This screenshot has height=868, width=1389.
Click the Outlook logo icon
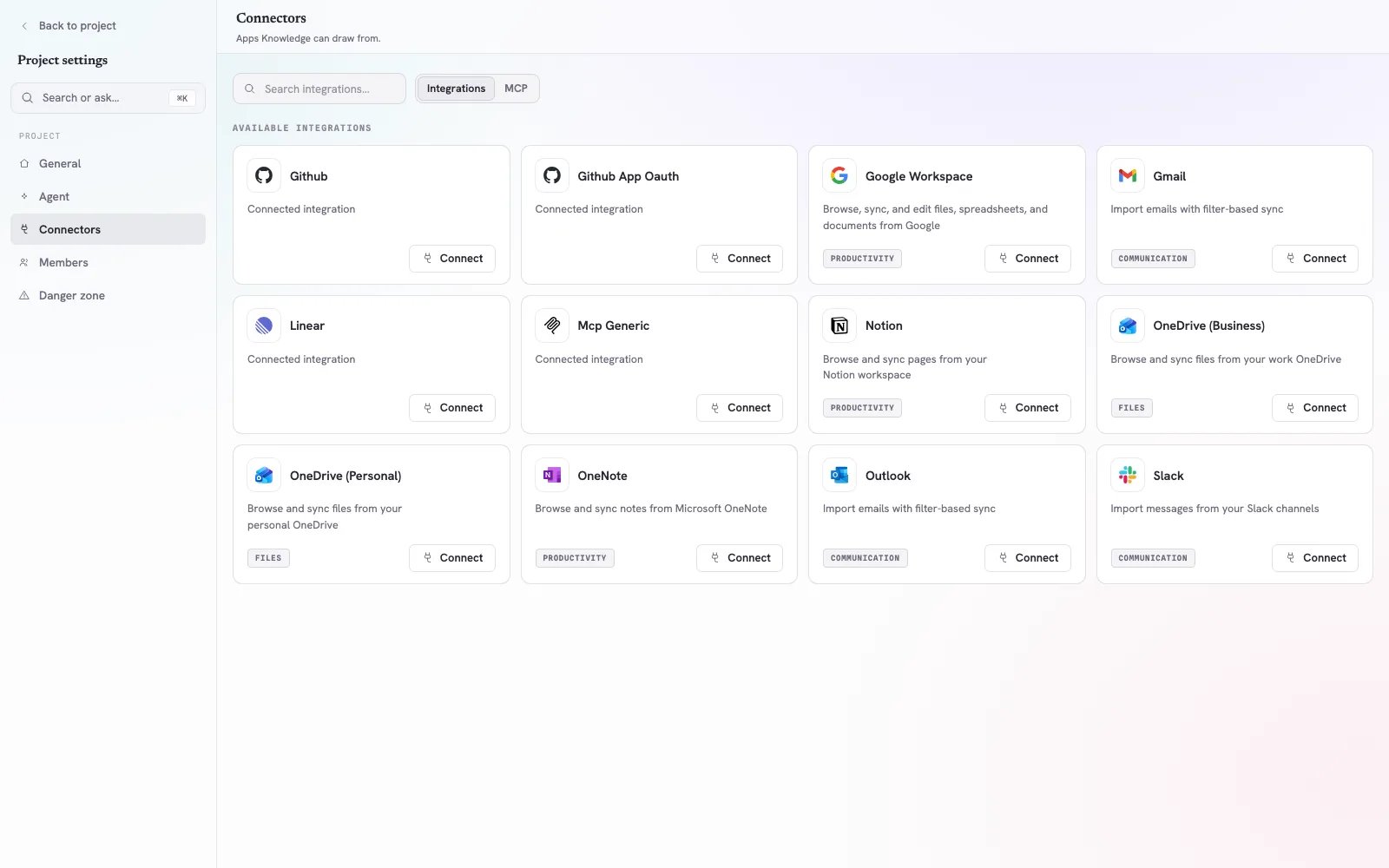[x=839, y=476]
